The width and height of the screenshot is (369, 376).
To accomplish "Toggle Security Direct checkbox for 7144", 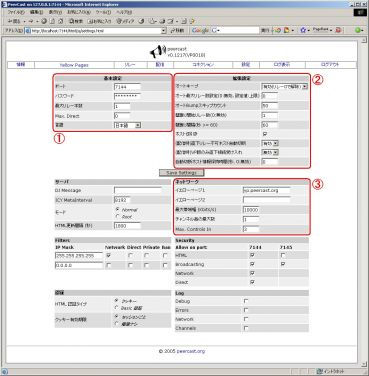I will click(252, 282).
